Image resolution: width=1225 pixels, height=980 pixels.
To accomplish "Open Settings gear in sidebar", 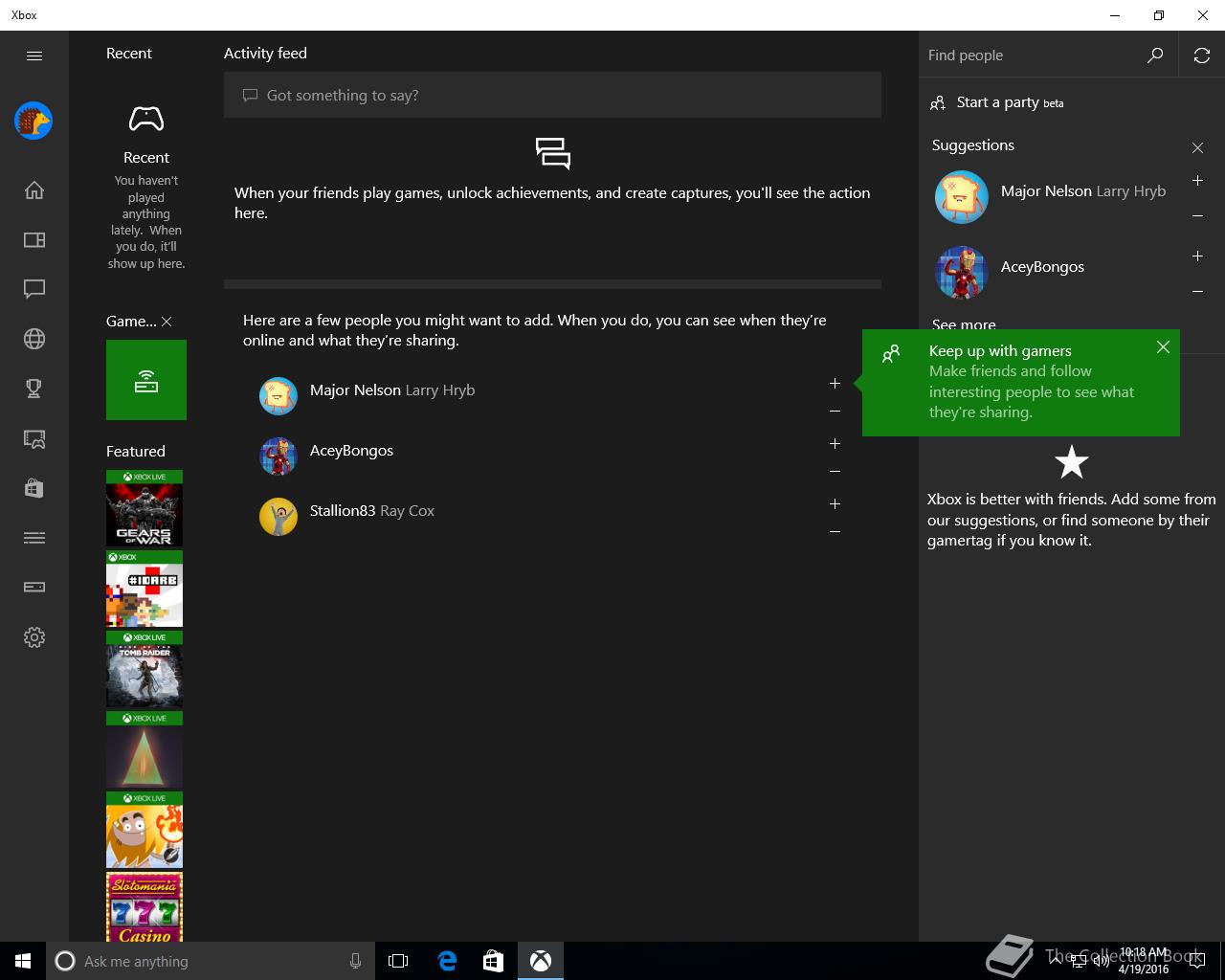I will tap(34, 637).
